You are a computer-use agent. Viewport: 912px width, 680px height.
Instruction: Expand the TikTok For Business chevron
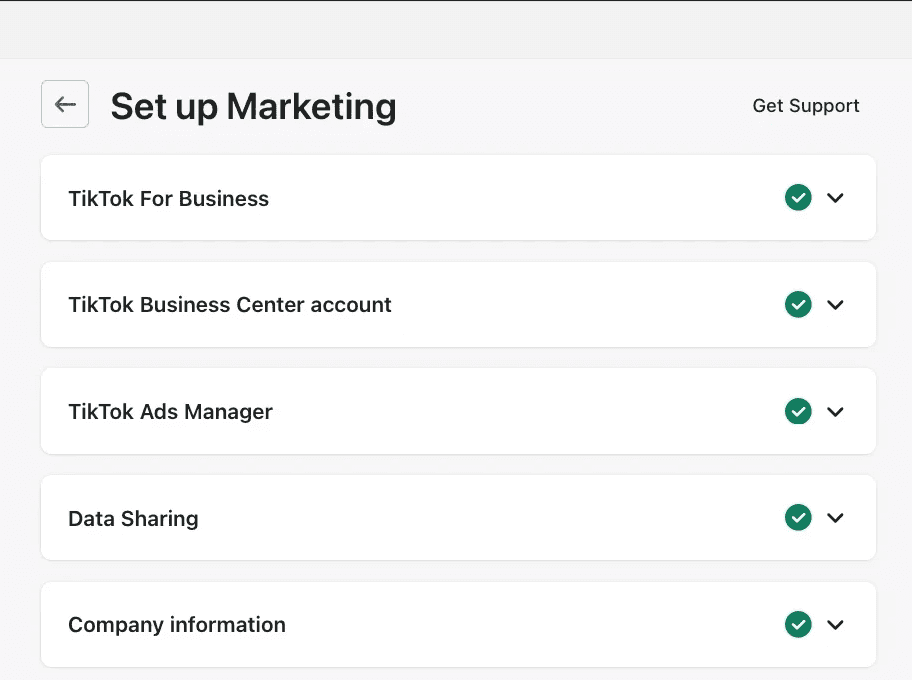835,198
